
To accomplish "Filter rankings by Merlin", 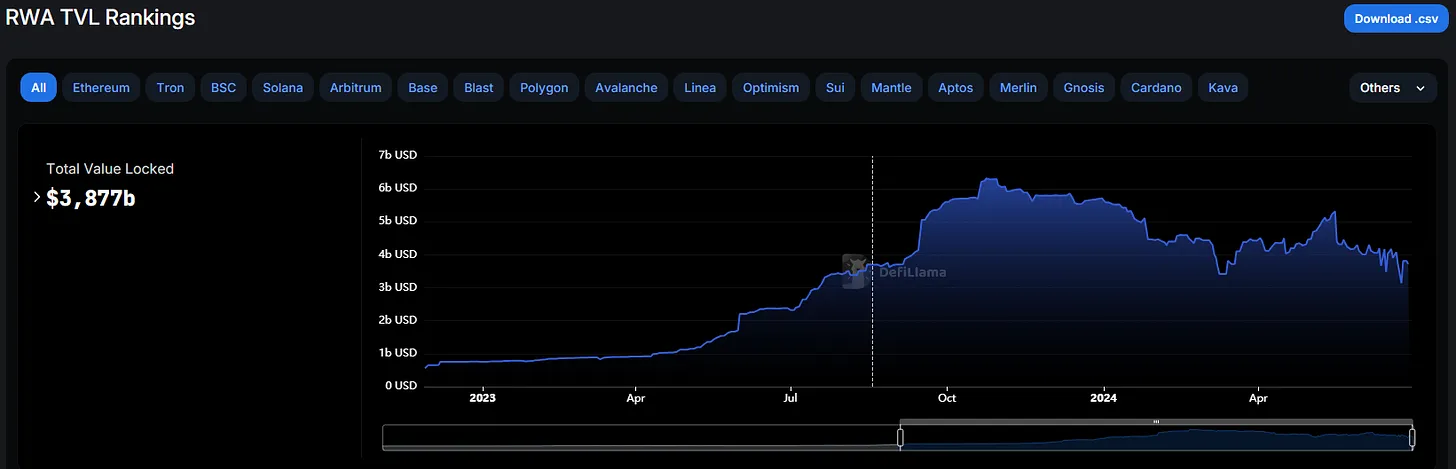I will pyautogui.click(x=1019, y=88).
